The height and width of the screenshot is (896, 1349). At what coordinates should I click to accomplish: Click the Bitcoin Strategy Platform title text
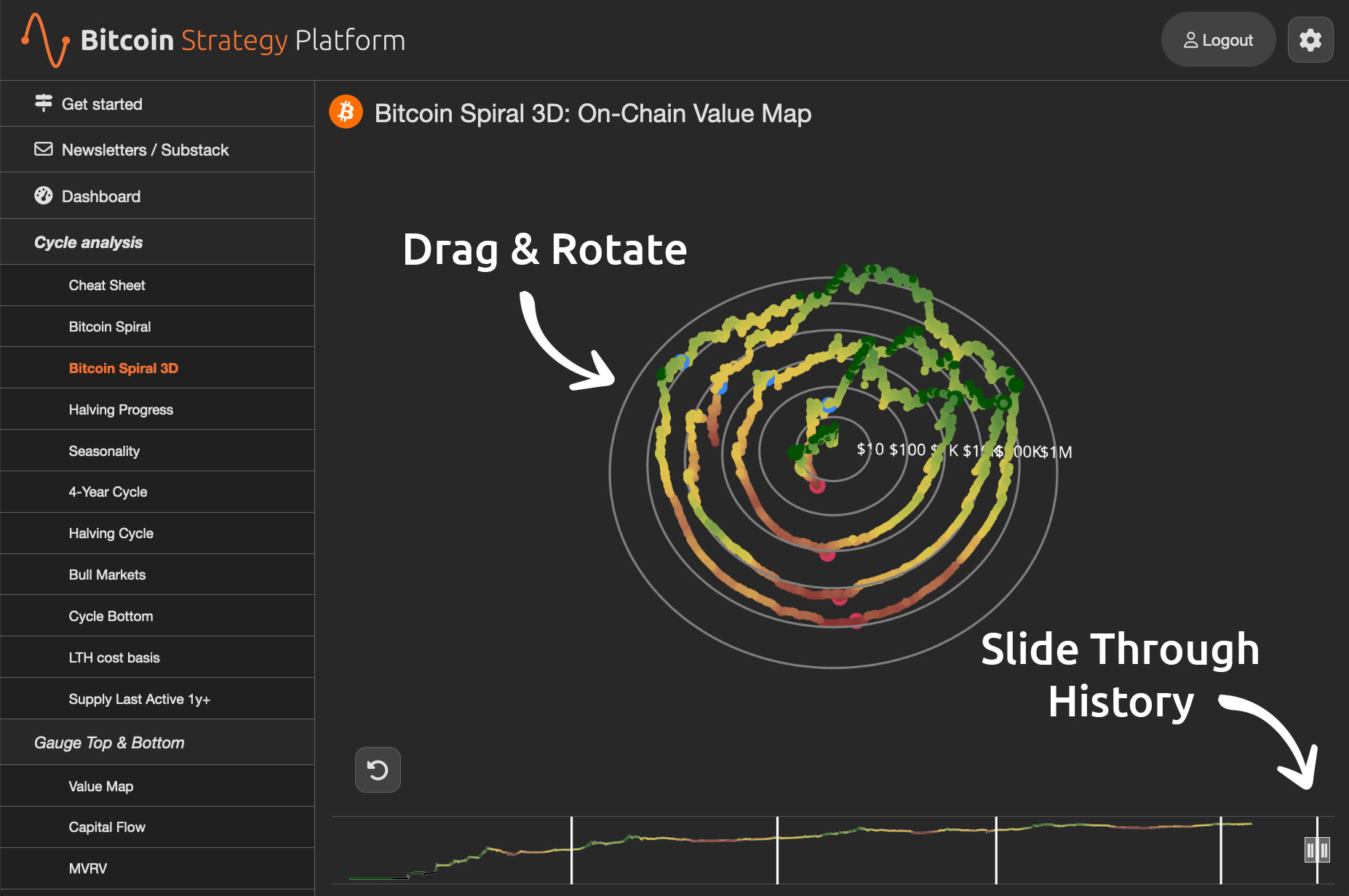click(x=242, y=41)
